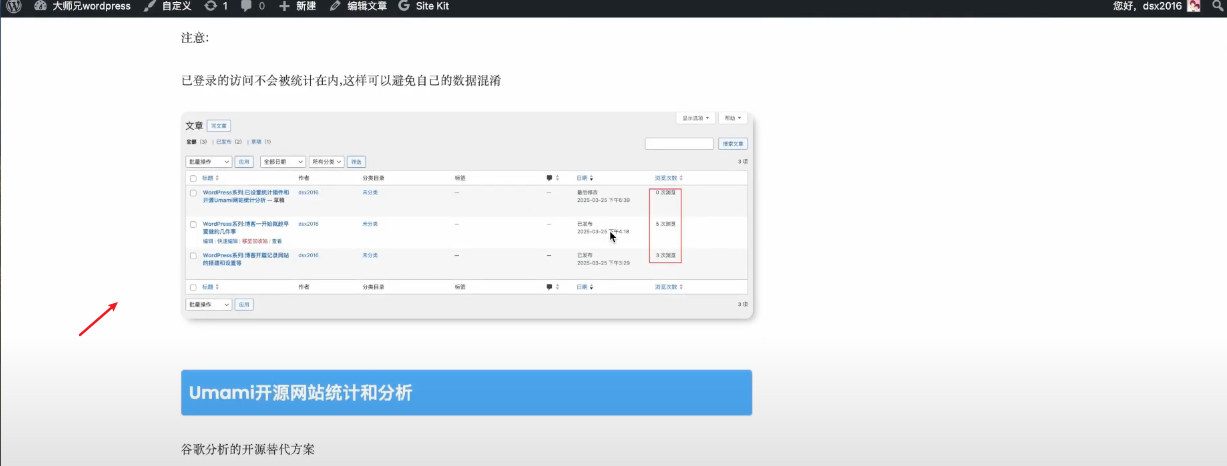Open the 帮助 help tab

coord(732,118)
